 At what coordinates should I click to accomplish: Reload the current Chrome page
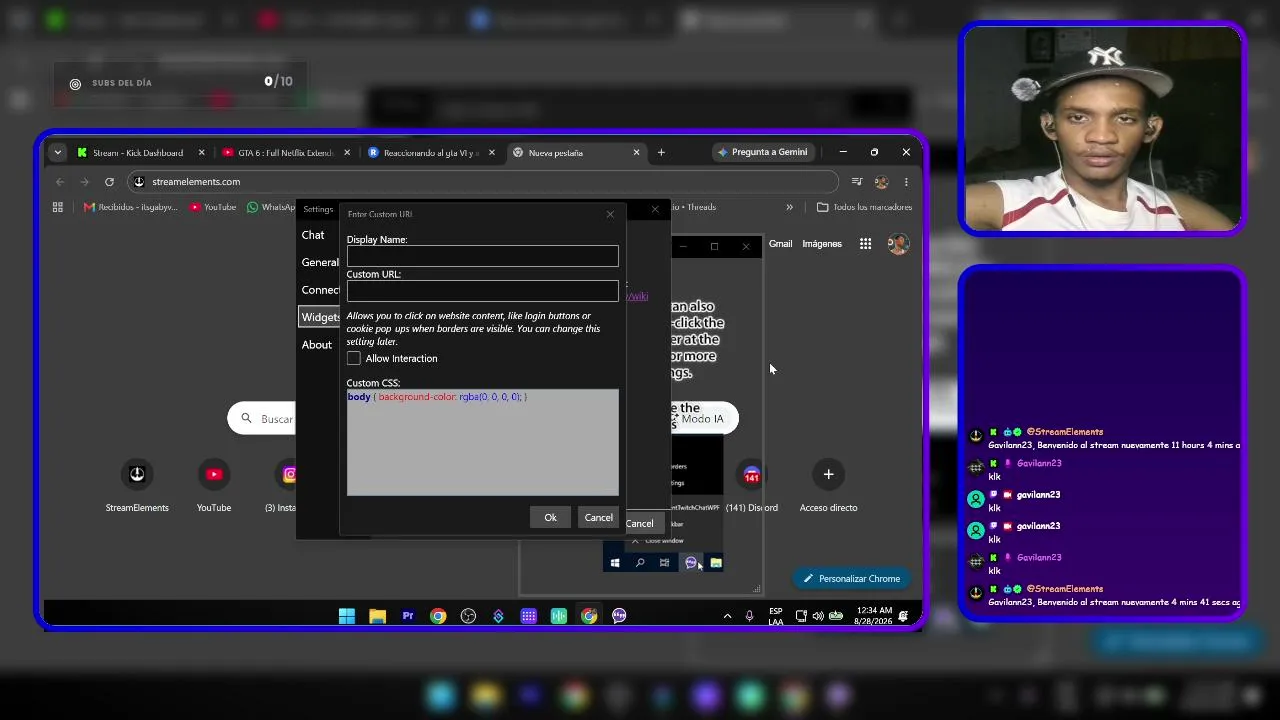click(109, 182)
